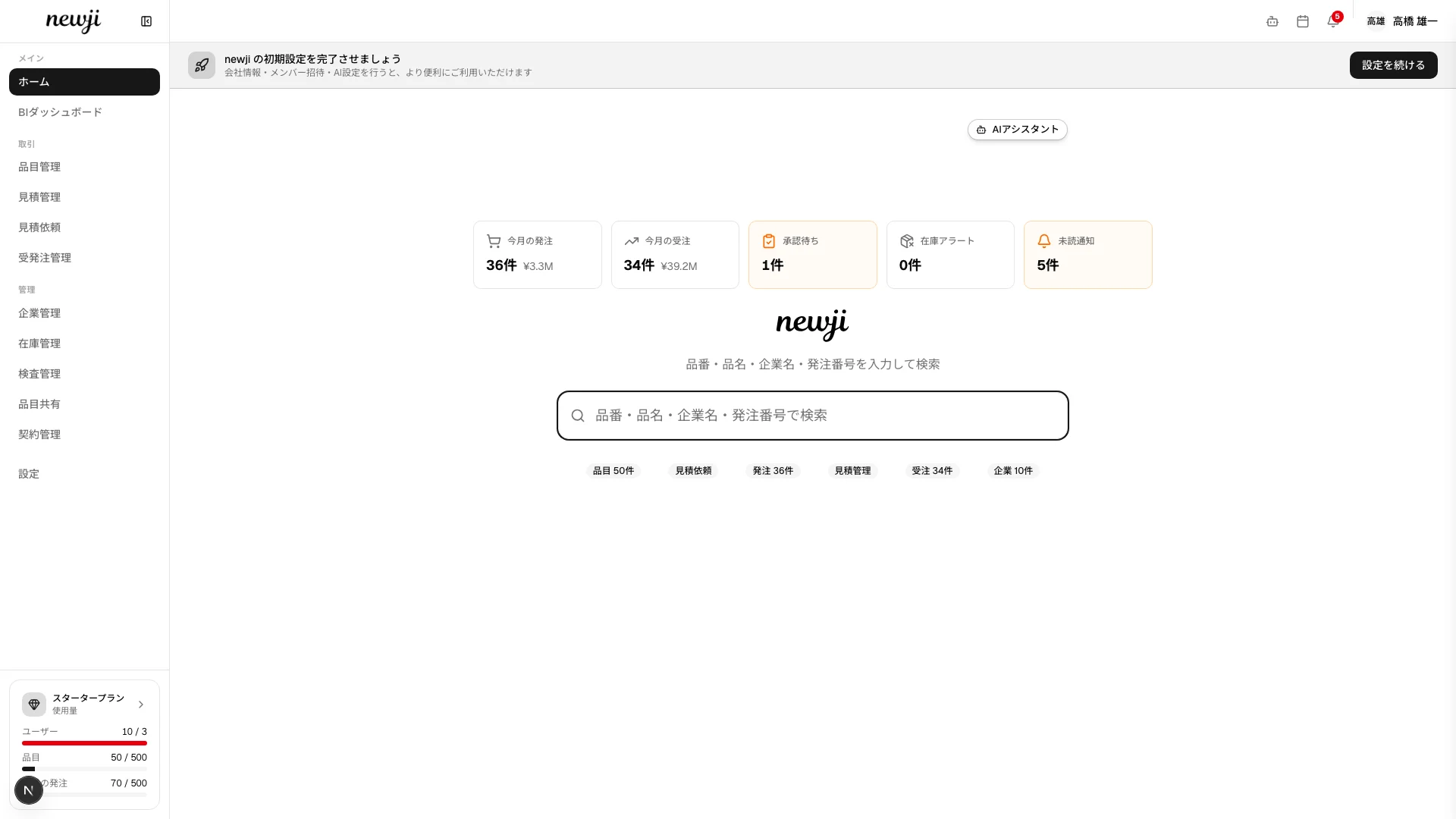Click the newji の初期設定を完了させましょう heading
This screenshot has width=1456, height=819.
coord(312,59)
